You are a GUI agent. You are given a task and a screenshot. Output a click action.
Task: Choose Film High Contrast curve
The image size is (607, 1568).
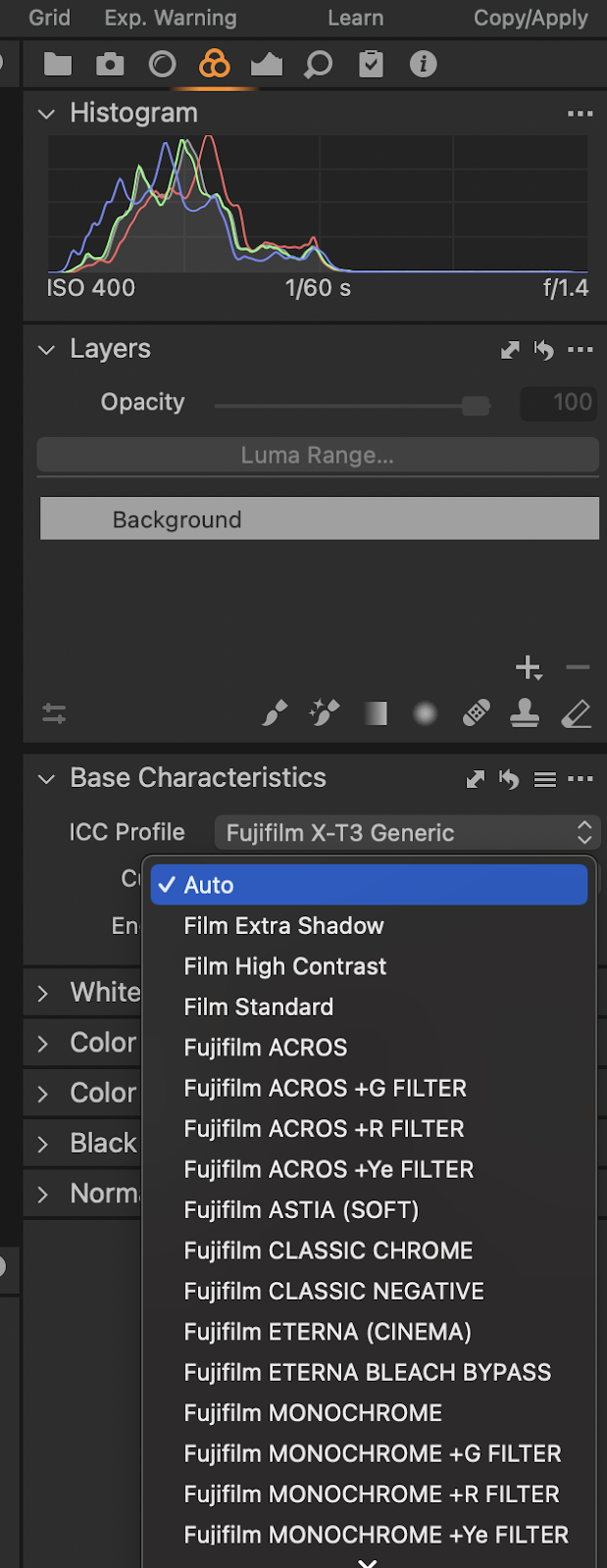(369, 966)
